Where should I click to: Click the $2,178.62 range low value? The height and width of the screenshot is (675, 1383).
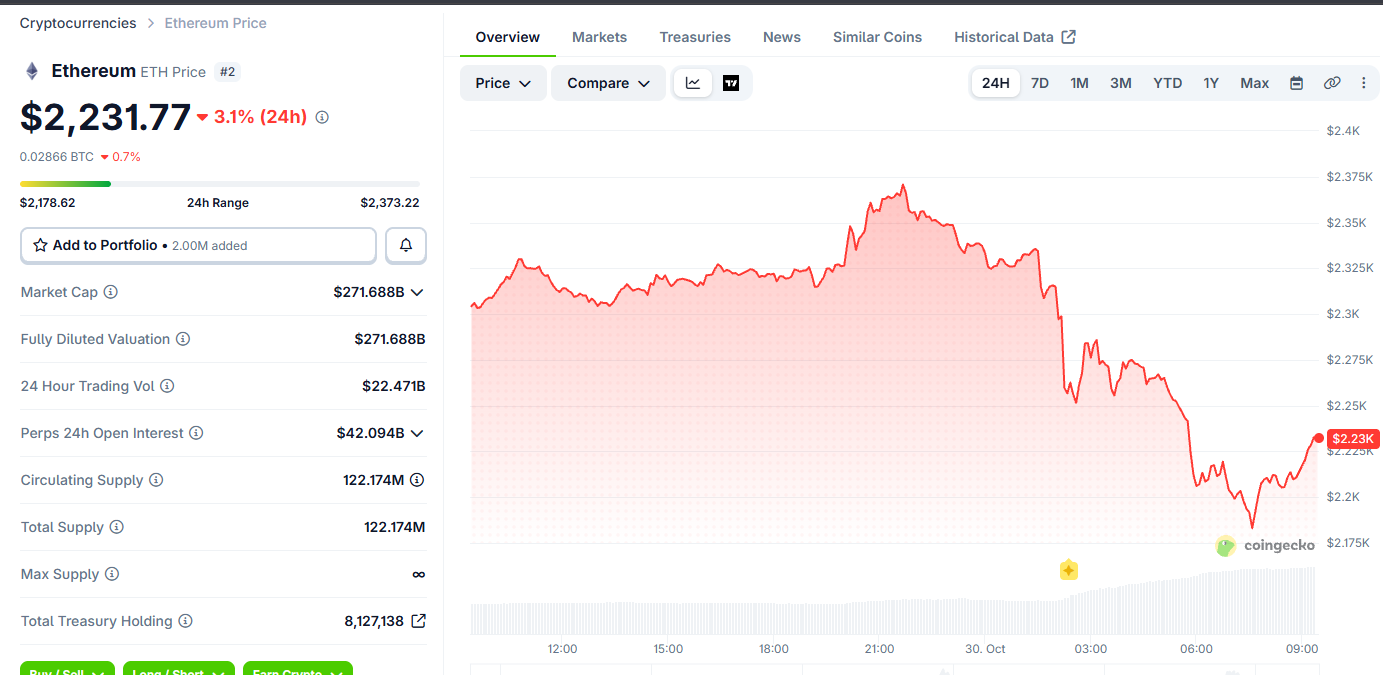pos(48,203)
